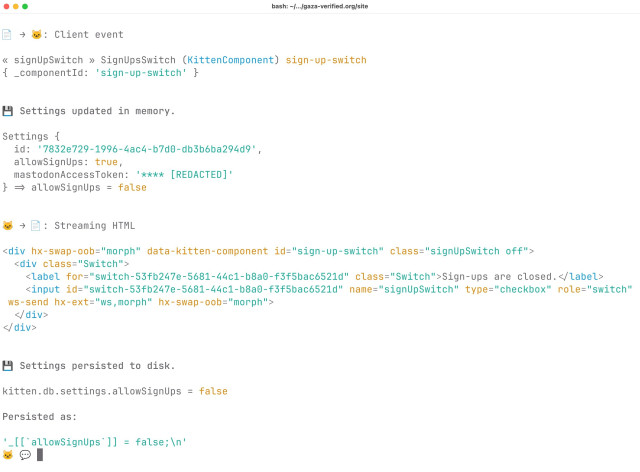Click the cat emoji at the prompt line
Image resolution: width=640 pixels, height=472 pixels.
click(x=7, y=455)
